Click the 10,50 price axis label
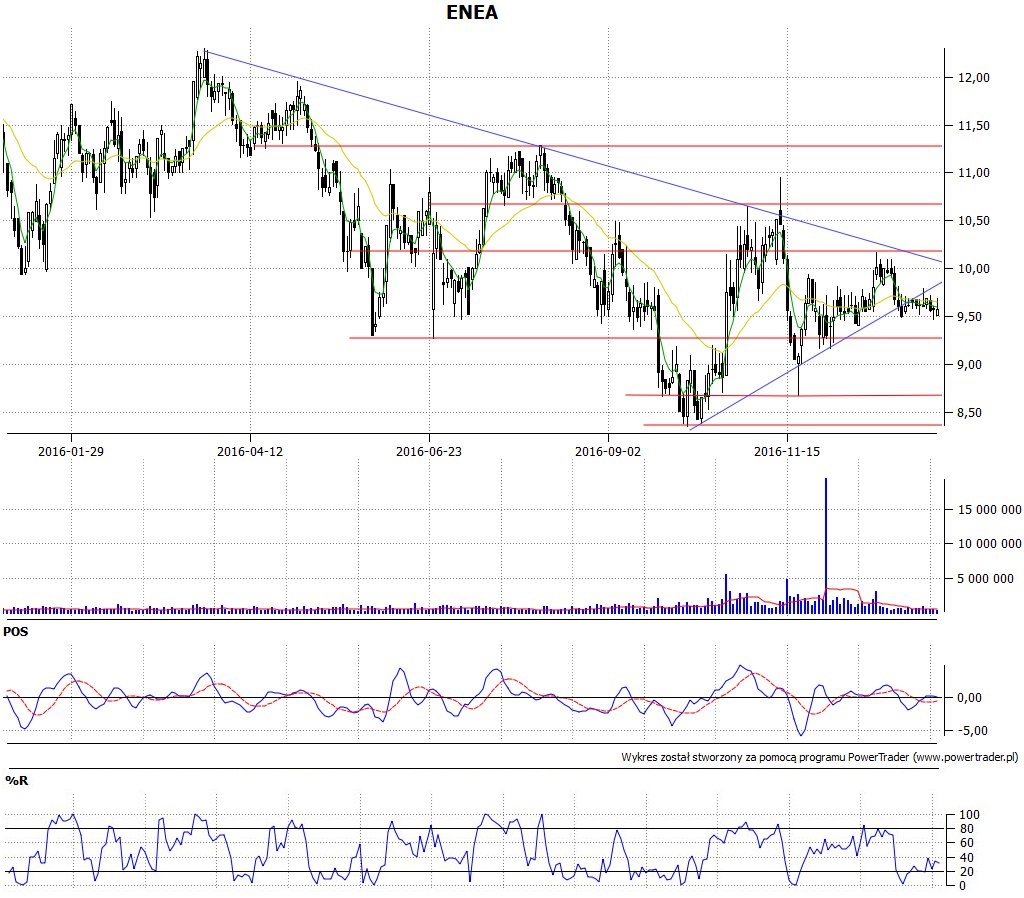 pos(974,221)
